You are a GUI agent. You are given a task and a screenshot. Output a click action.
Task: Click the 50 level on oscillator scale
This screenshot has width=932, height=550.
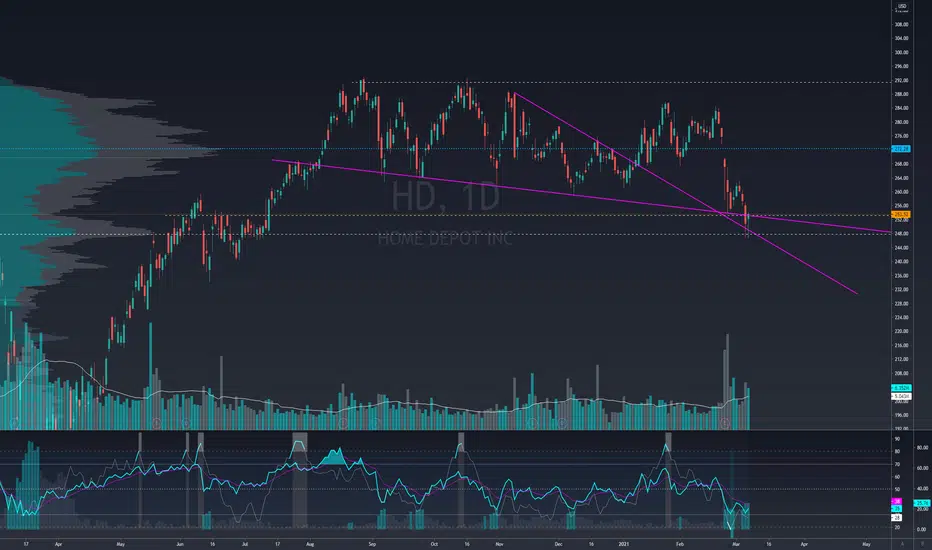click(897, 489)
